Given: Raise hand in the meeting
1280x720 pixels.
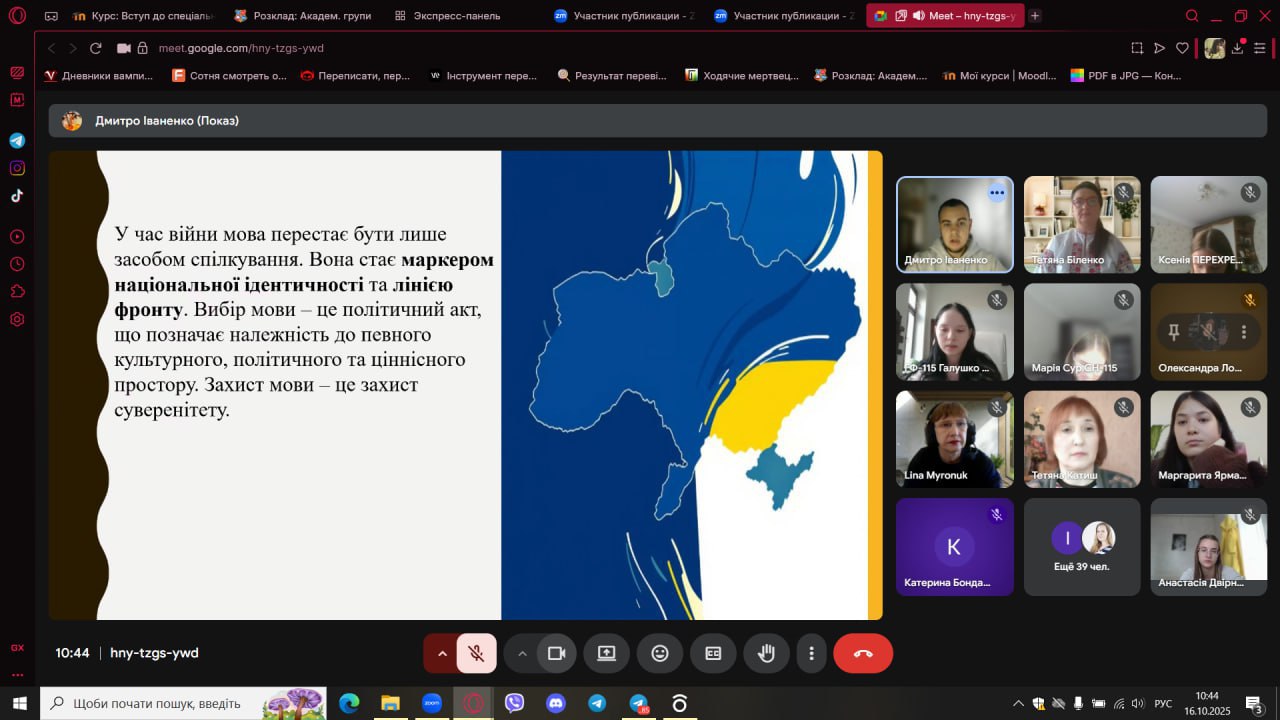Looking at the screenshot, I should pyautogui.click(x=767, y=653).
